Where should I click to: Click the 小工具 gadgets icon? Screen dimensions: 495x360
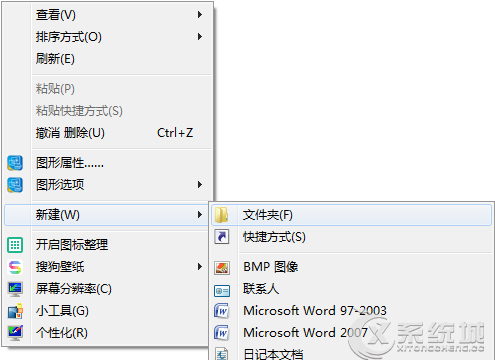point(15,311)
